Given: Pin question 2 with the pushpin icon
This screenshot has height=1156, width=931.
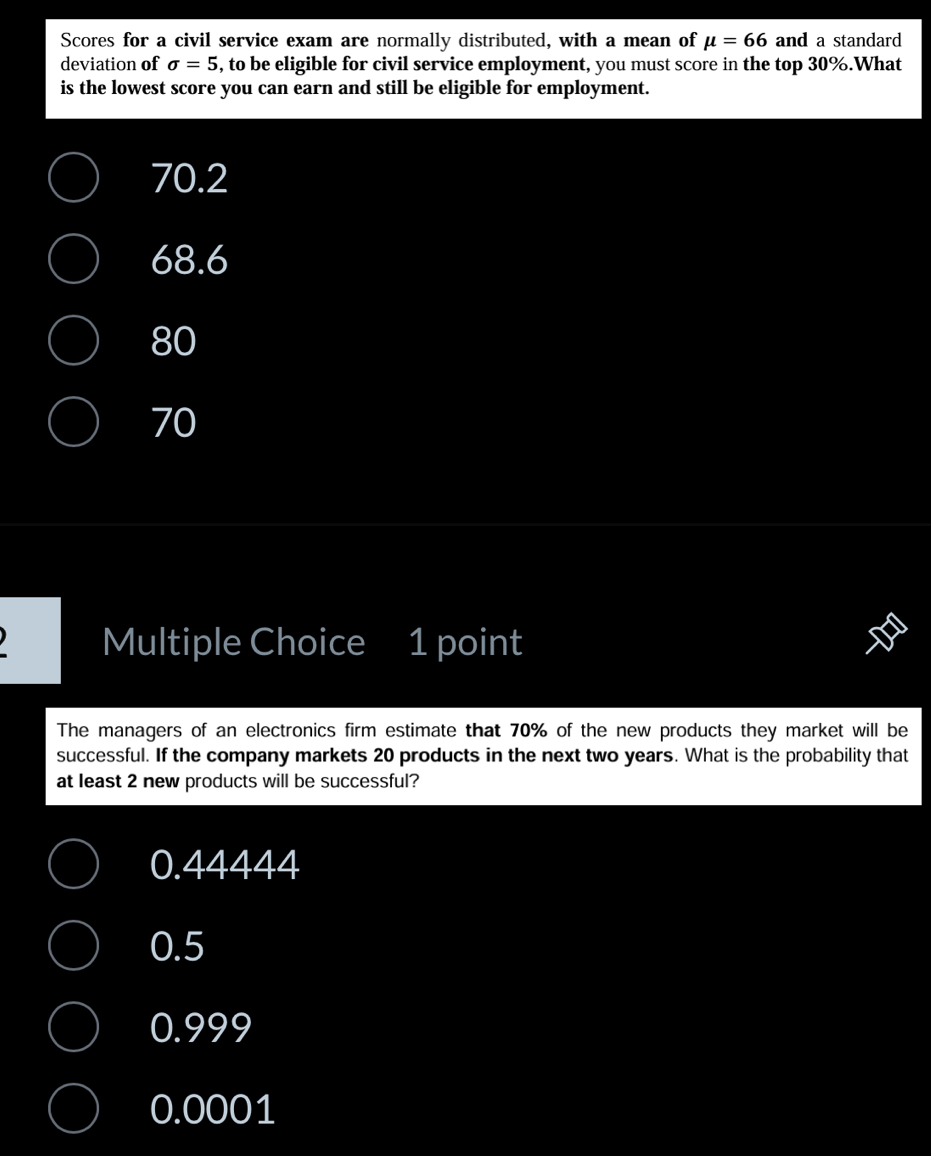Looking at the screenshot, I should [886, 633].
